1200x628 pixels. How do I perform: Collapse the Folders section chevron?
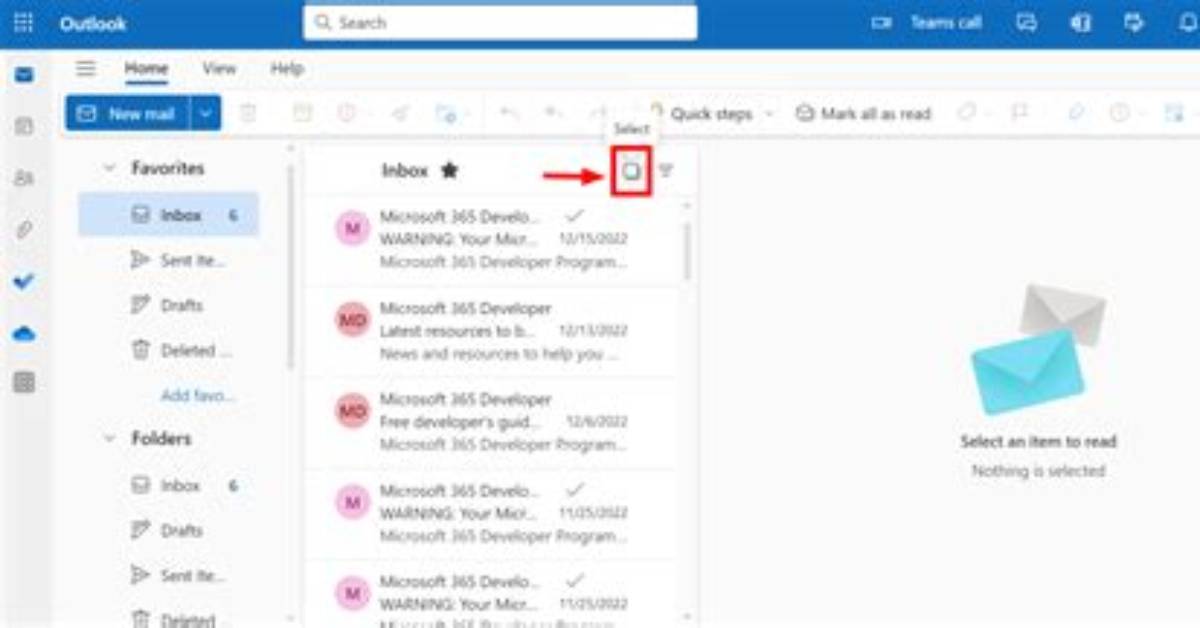(109, 439)
